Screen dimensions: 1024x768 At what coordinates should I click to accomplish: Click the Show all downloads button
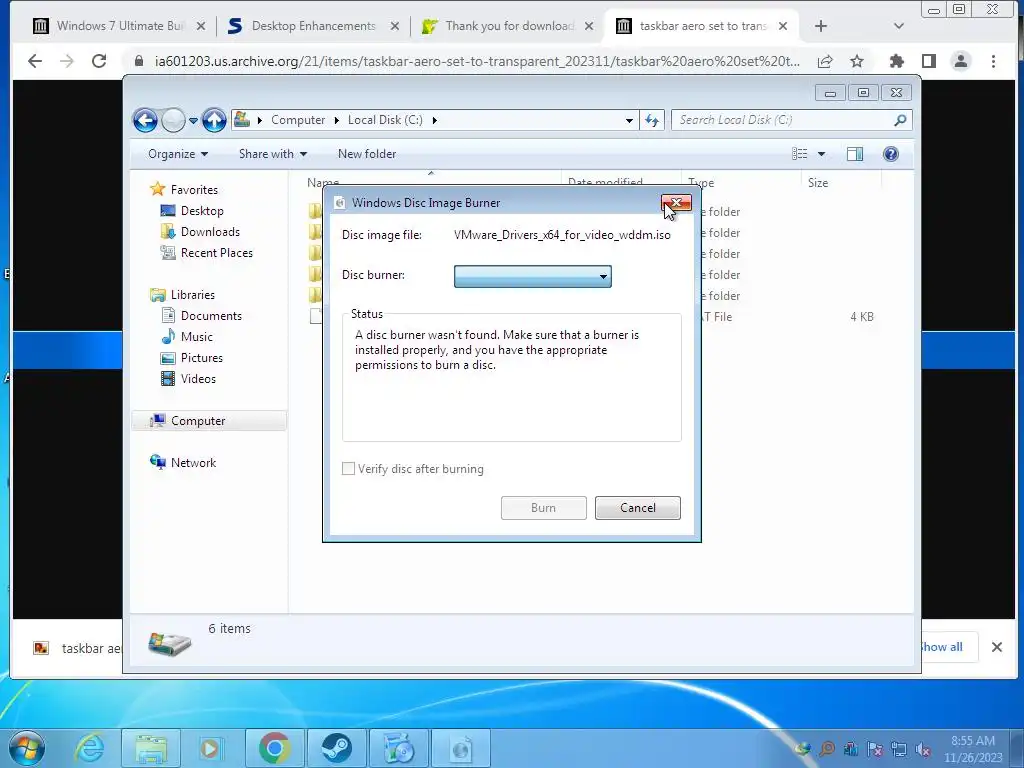(x=942, y=647)
